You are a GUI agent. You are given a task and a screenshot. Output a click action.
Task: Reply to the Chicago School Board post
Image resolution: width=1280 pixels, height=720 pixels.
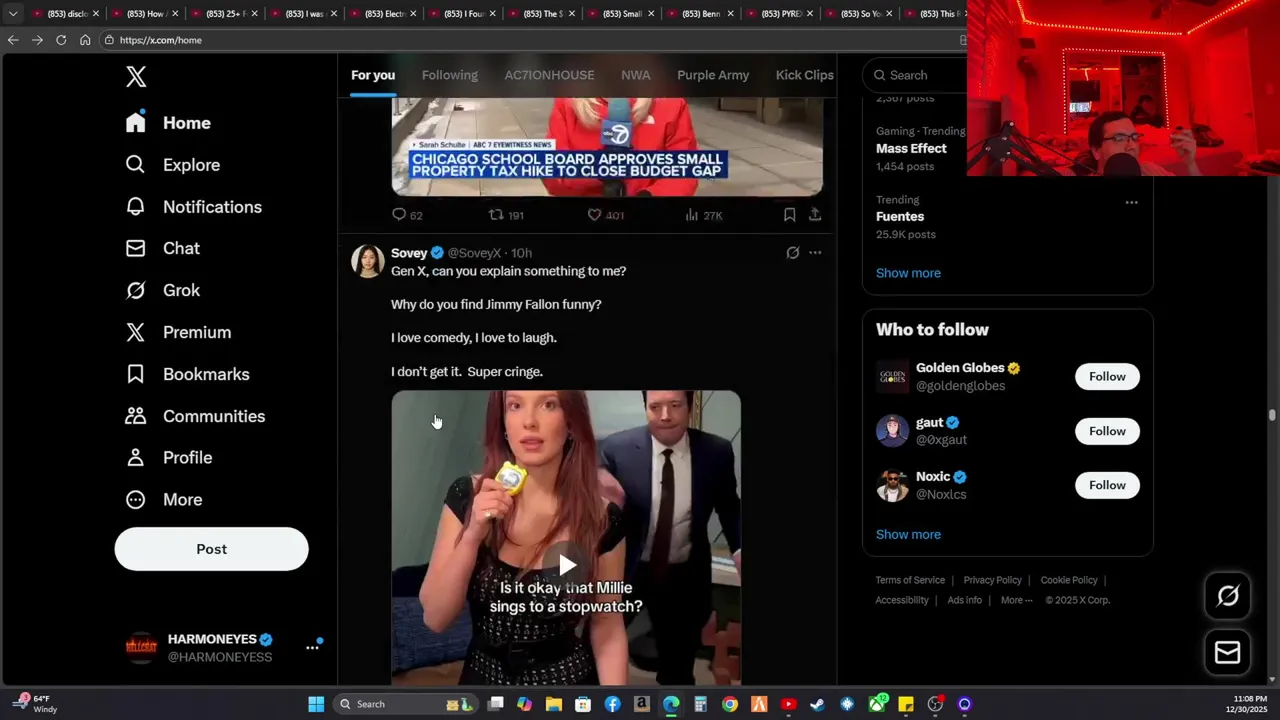[407, 215]
